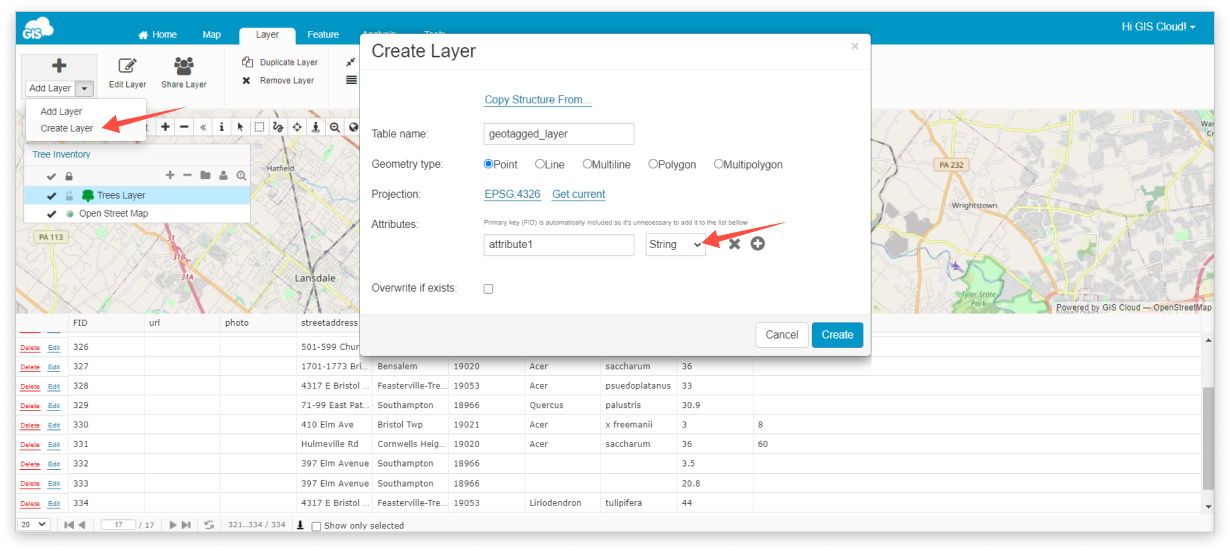Select the rectangle selection tool
Screen dimensions: 1230x552
(259, 127)
